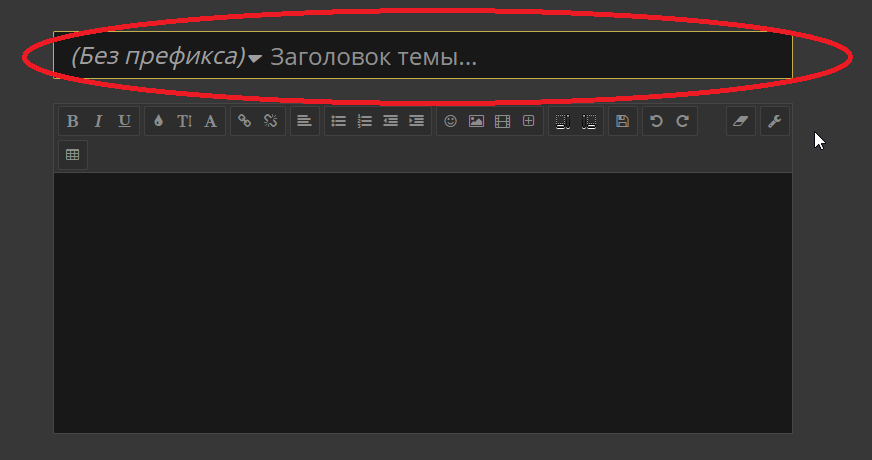Remove link with broken chain icon

point(271,121)
